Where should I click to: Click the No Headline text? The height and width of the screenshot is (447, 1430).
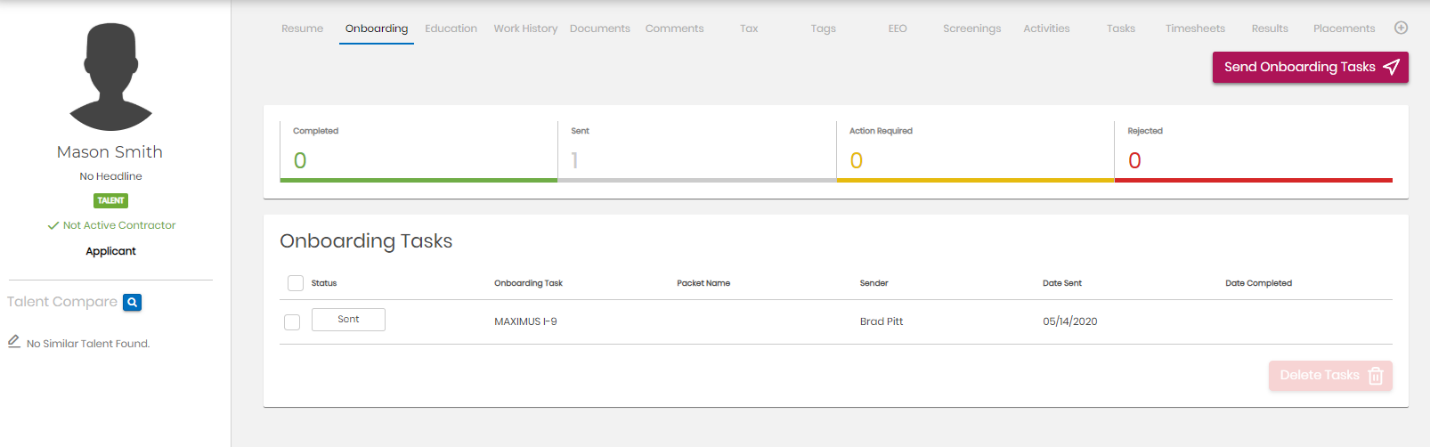pos(110,176)
